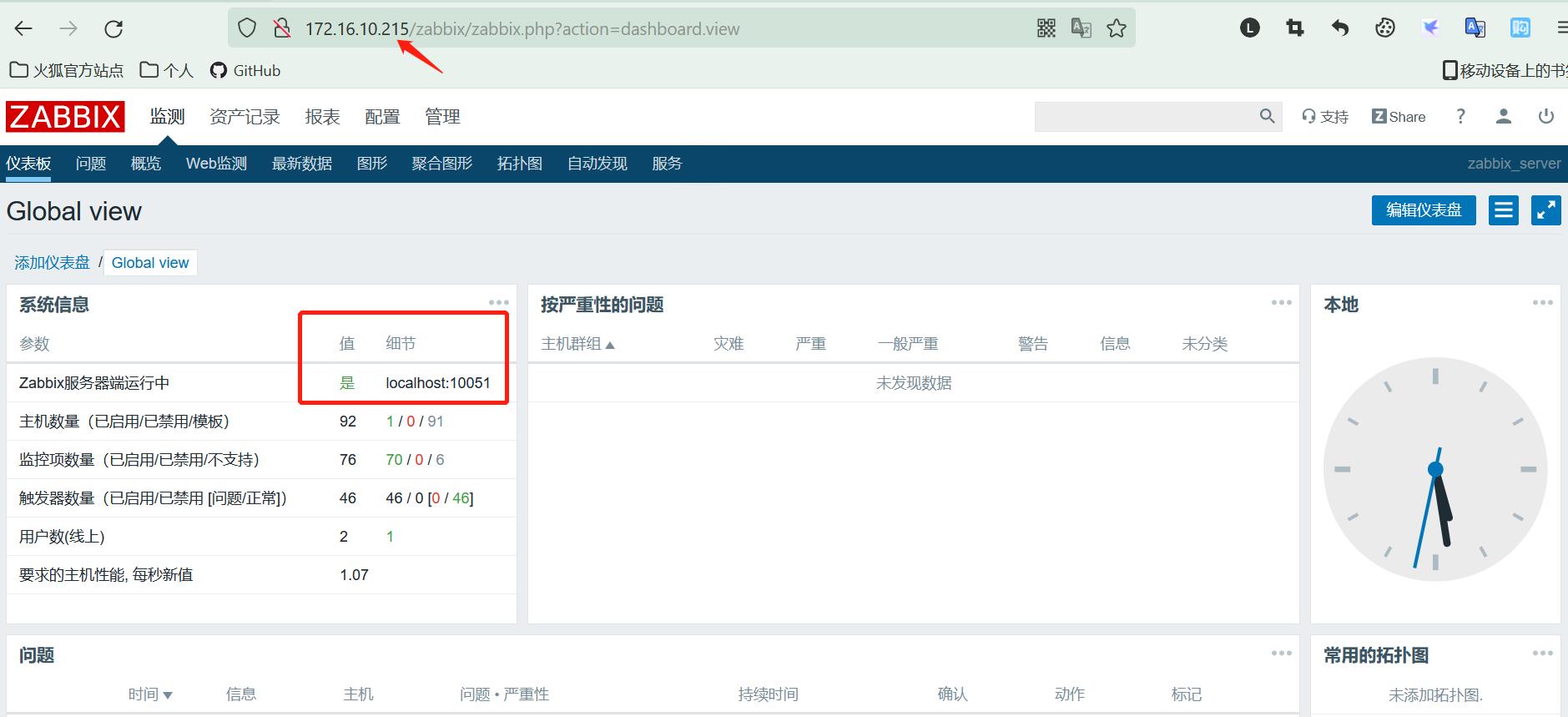Click zabbix_server name label
Screen dimensions: 1568x717
click(1514, 164)
